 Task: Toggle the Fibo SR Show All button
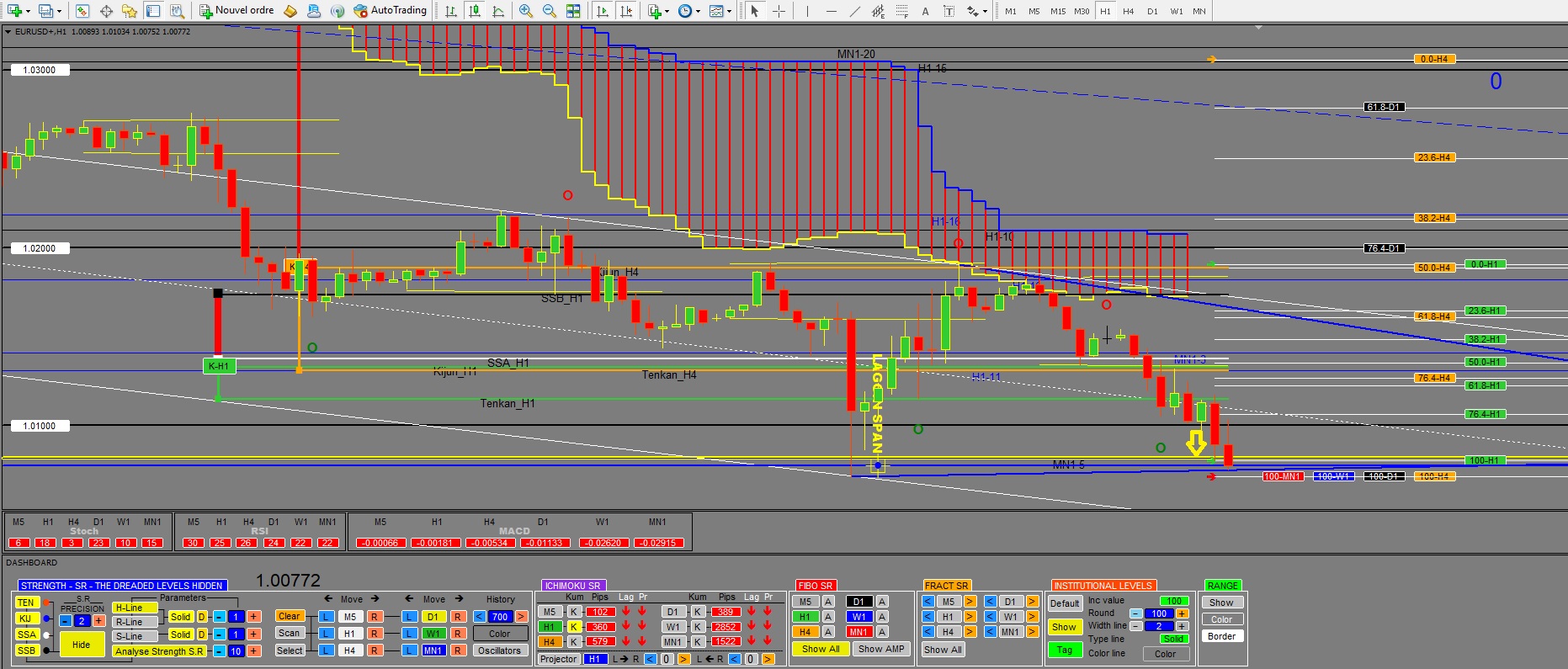click(x=821, y=649)
